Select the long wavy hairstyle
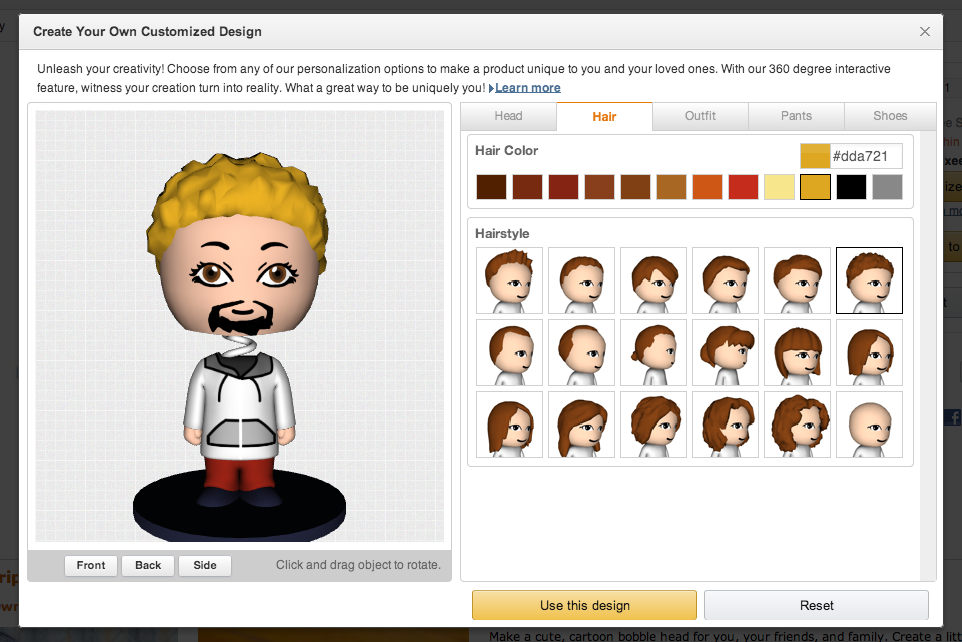The image size is (962, 642). point(725,424)
